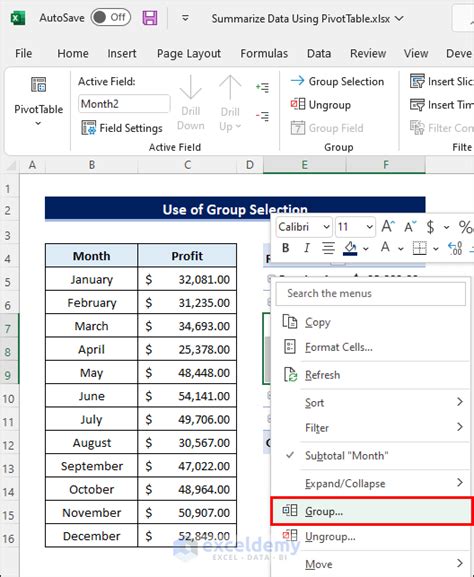Apply the fill color bucket
Viewport: 474px width, 577px height.
[350, 248]
